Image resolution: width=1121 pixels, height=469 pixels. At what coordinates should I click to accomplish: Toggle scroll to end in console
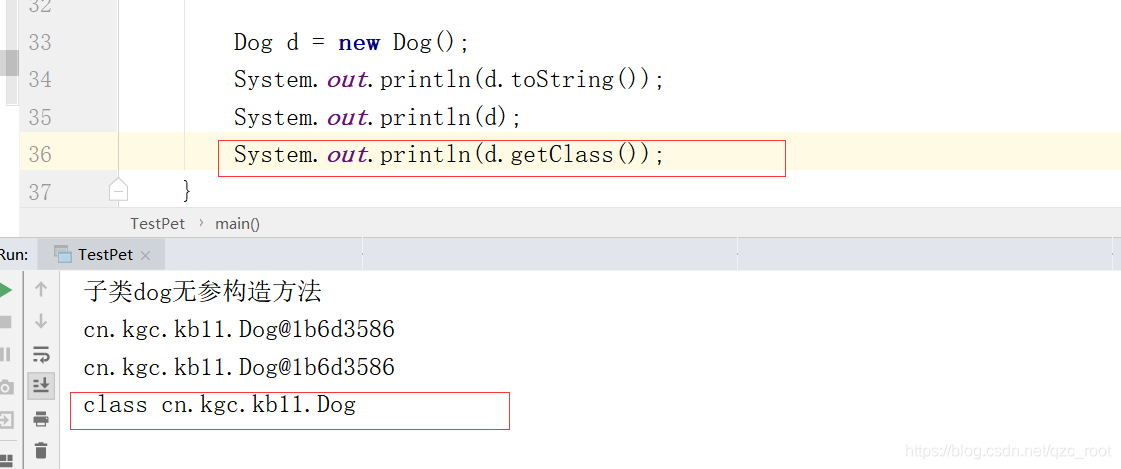[41, 385]
